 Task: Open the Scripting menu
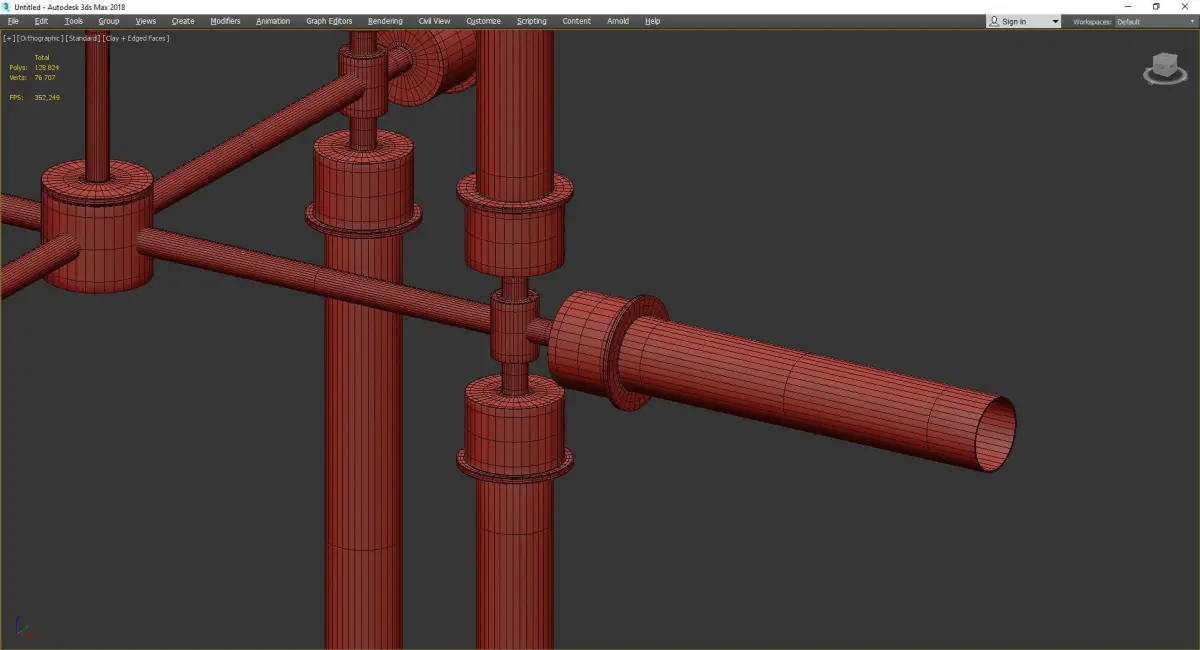[x=532, y=21]
